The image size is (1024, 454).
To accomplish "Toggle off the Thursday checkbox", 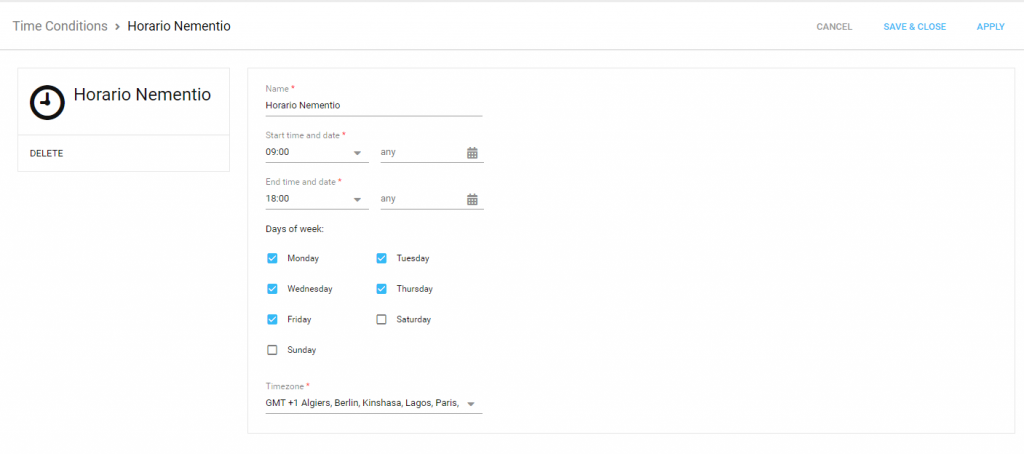I will [x=381, y=289].
